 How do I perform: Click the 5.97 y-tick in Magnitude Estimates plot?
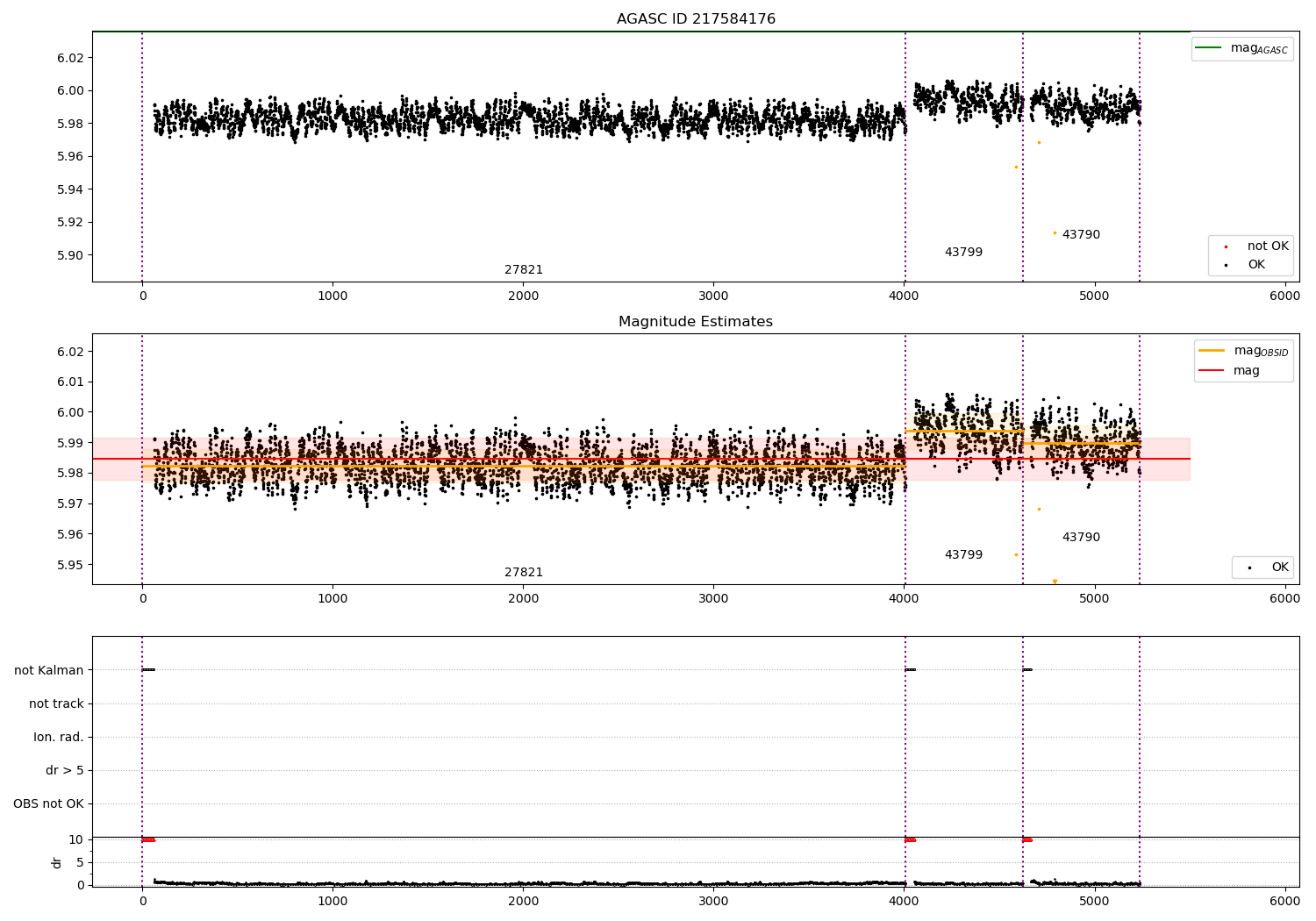click(70, 503)
